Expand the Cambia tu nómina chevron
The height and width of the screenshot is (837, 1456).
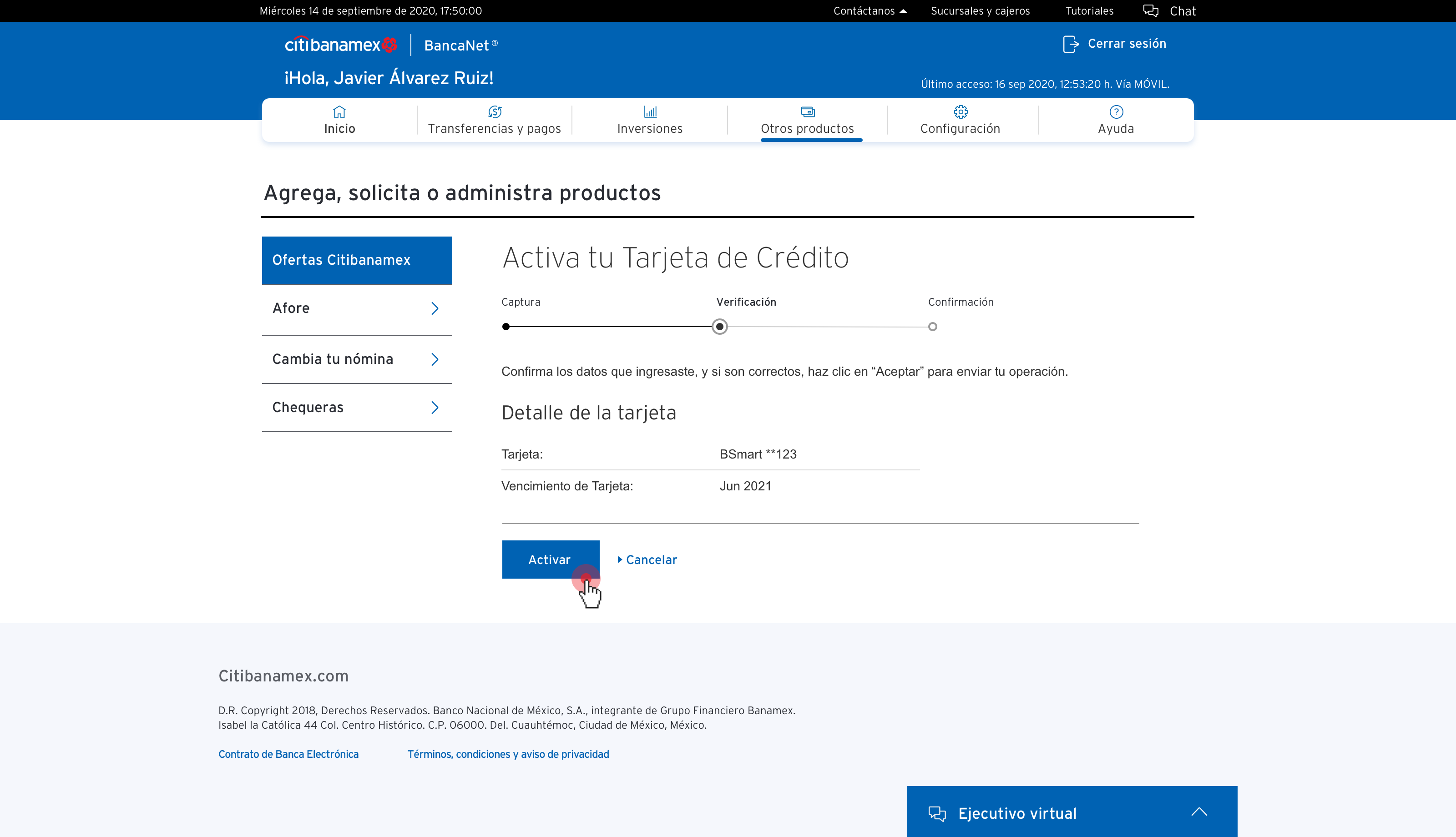(435, 359)
